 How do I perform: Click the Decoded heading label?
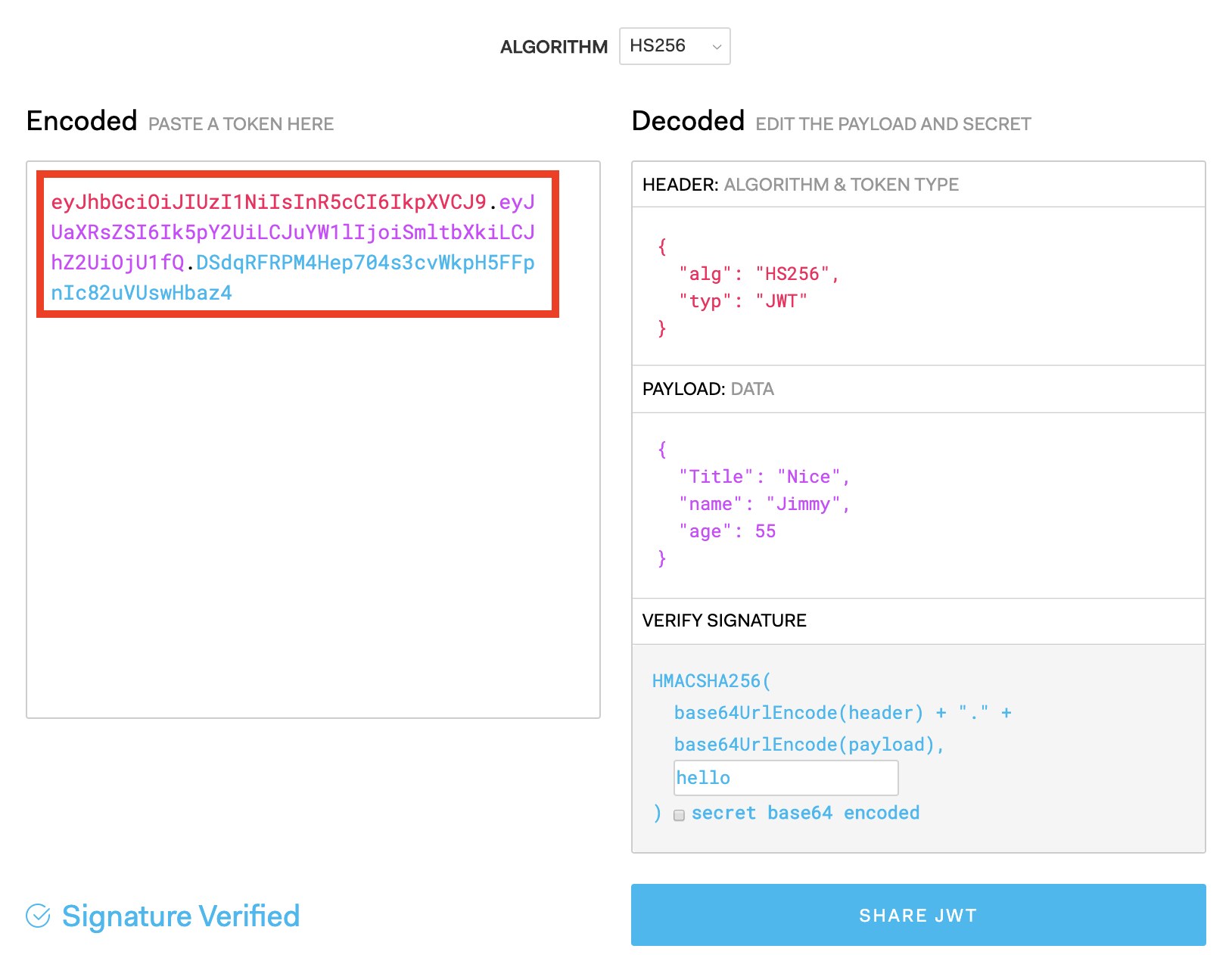[688, 121]
